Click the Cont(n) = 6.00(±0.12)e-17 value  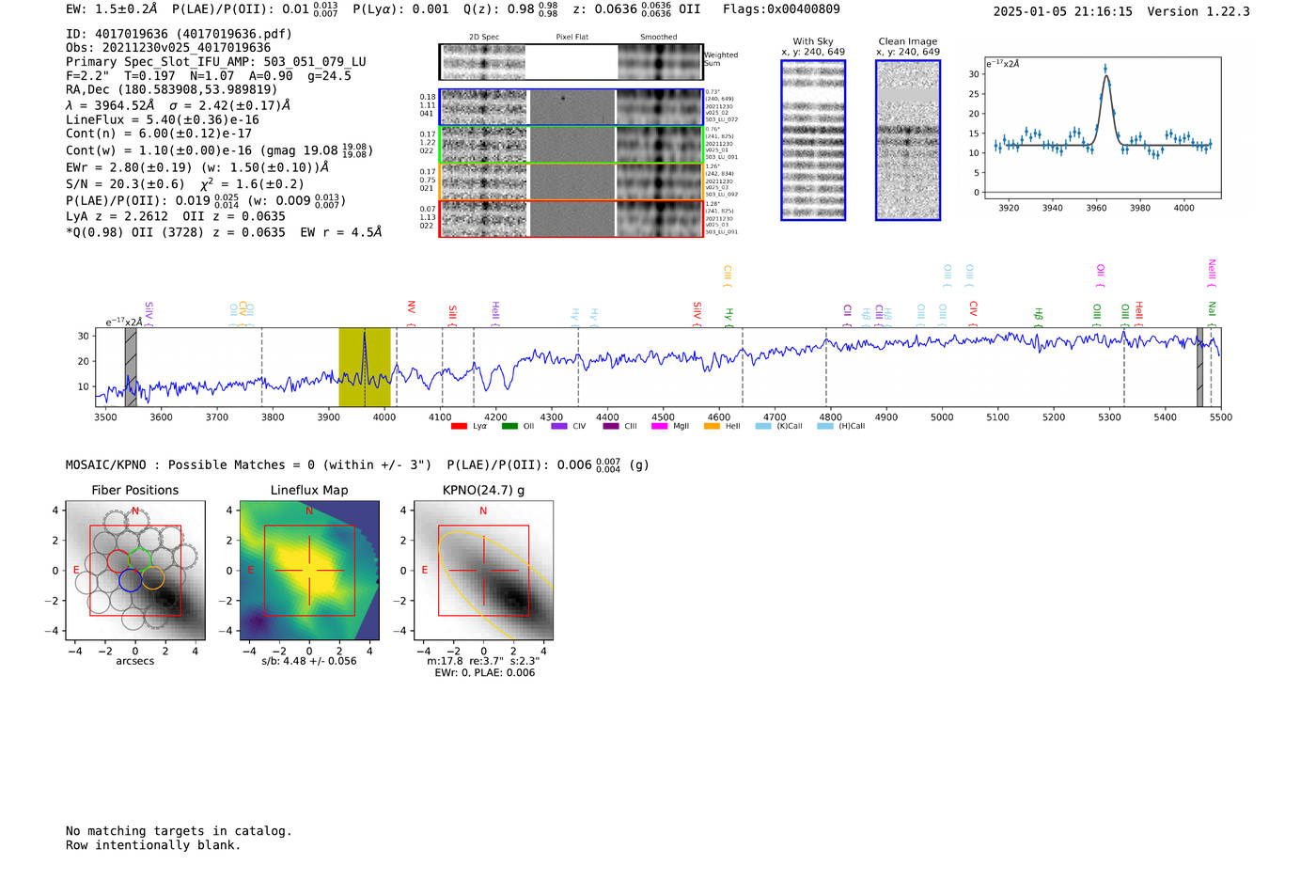pyautogui.click(x=159, y=134)
